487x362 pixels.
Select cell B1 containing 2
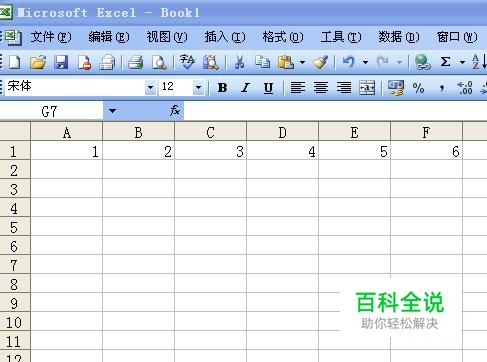pos(139,151)
